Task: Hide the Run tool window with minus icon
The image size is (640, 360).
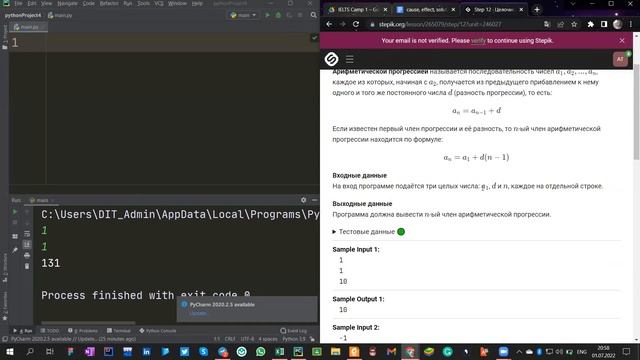Action: click(314, 200)
